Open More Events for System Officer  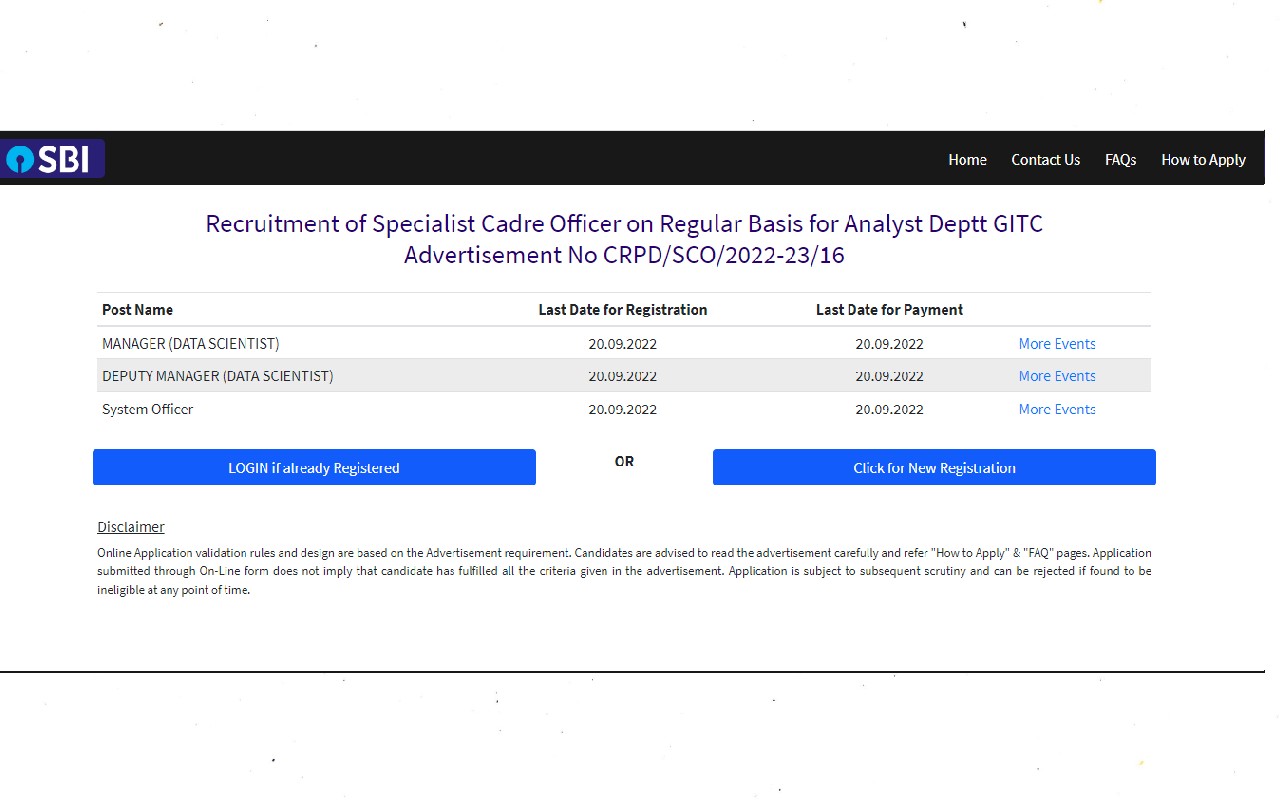1056,409
